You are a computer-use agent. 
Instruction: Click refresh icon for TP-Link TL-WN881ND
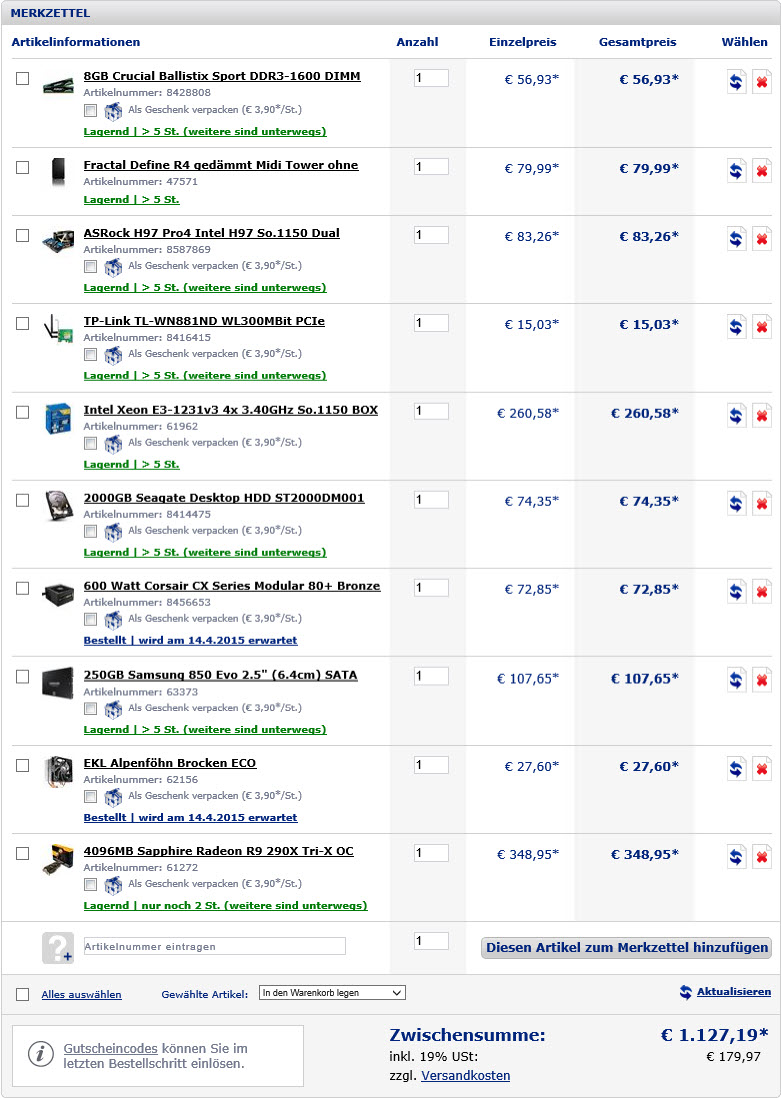point(737,327)
